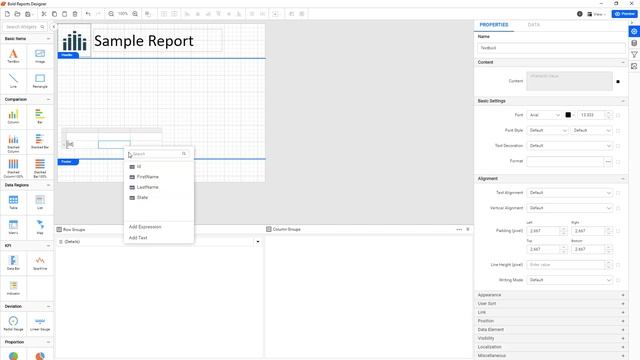
Task: Select the Indicator widget
Action: click(x=13, y=288)
